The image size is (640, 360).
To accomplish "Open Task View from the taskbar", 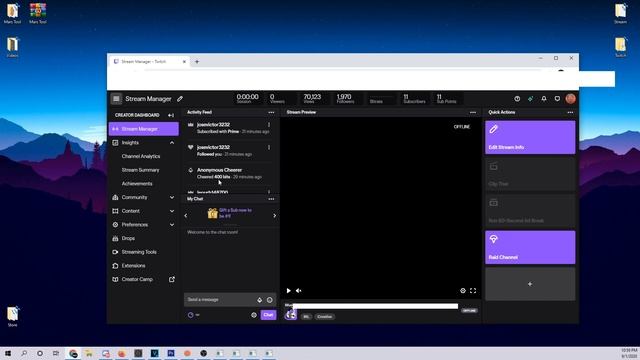I will pos(56,353).
